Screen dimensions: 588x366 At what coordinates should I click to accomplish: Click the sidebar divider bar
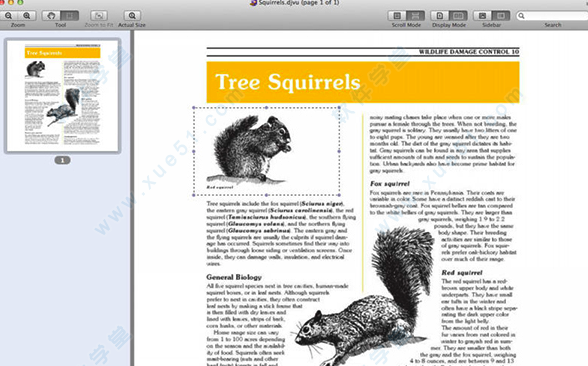click(132, 198)
